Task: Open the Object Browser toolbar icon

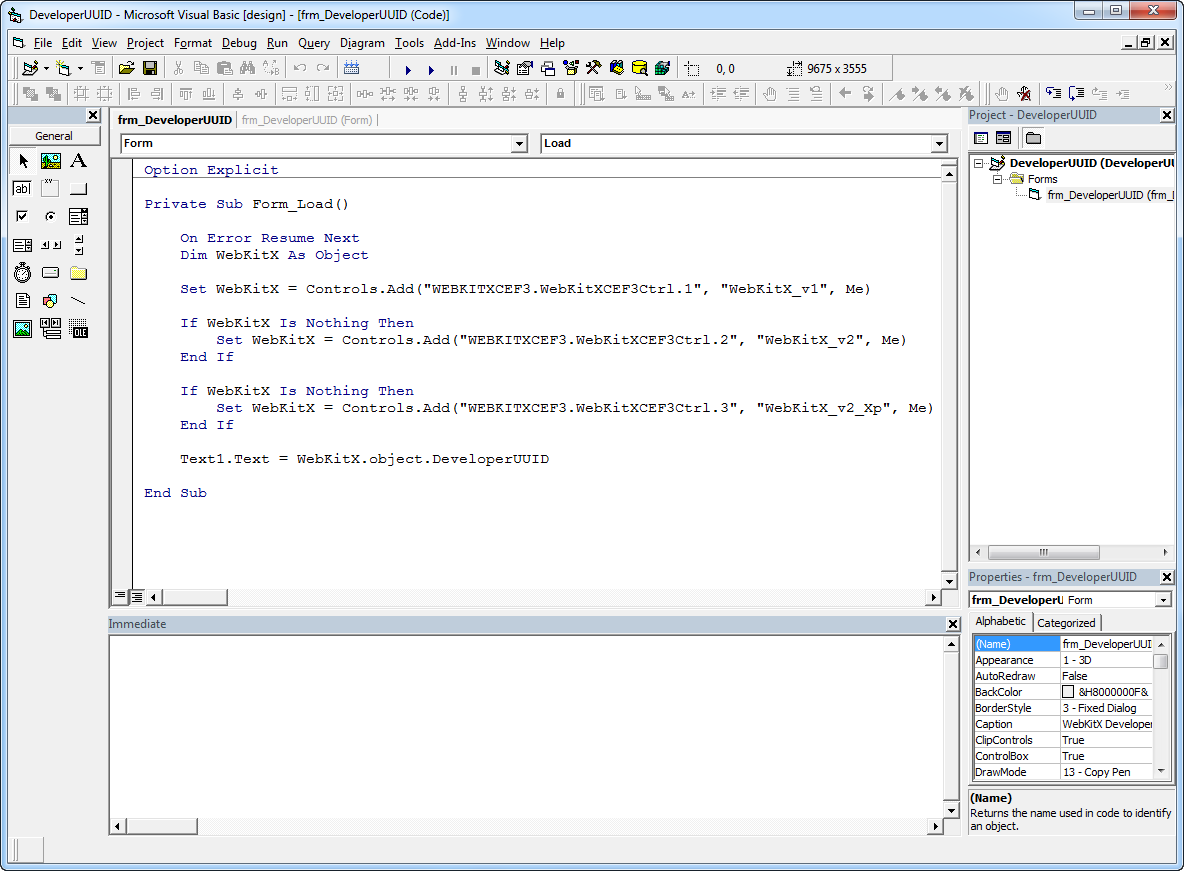Action: pyautogui.click(x=571, y=69)
